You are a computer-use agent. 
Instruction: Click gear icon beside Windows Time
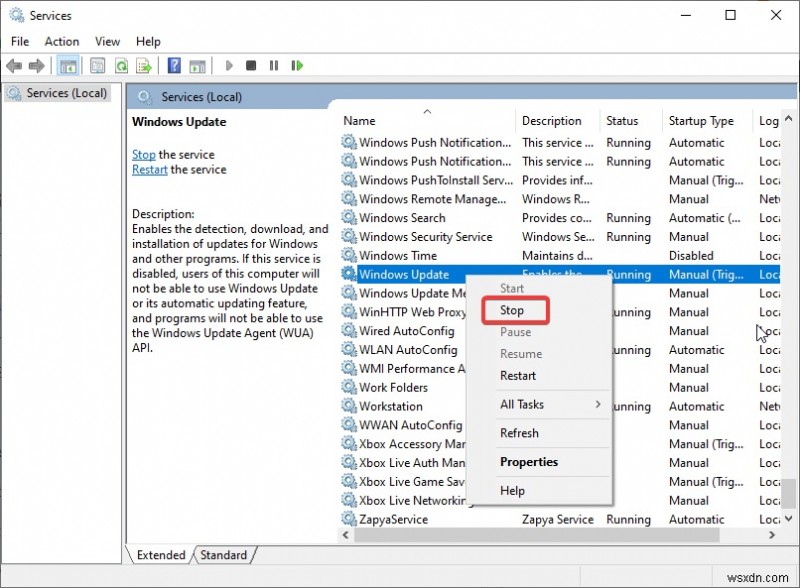click(x=349, y=255)
